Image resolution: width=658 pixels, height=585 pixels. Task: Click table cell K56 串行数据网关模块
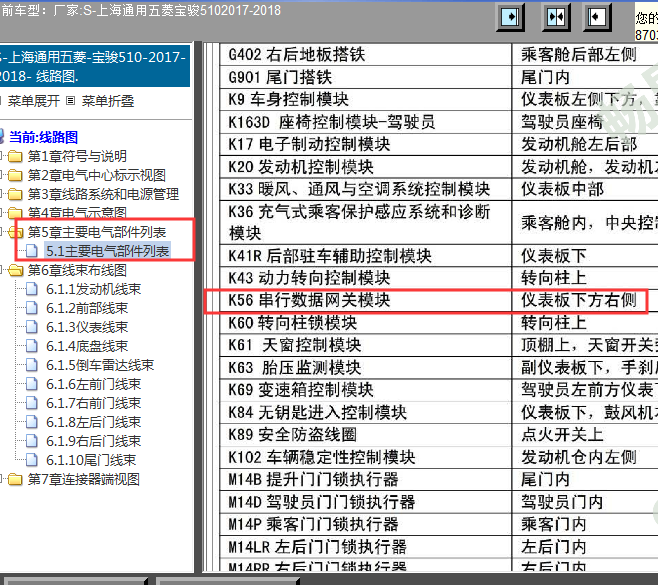point(366,300)
